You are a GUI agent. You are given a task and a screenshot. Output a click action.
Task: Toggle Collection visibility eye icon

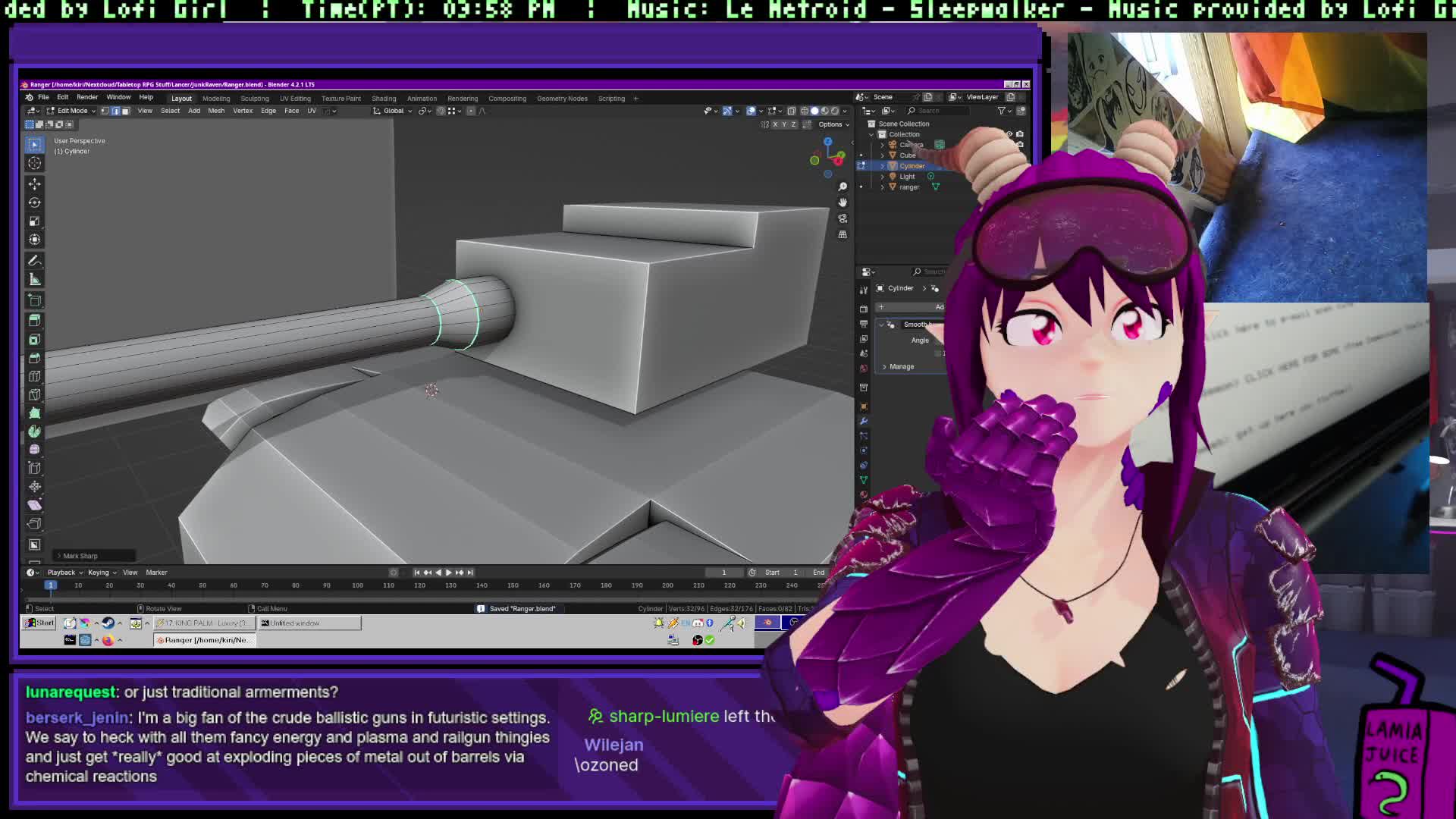click(1009, 134)
